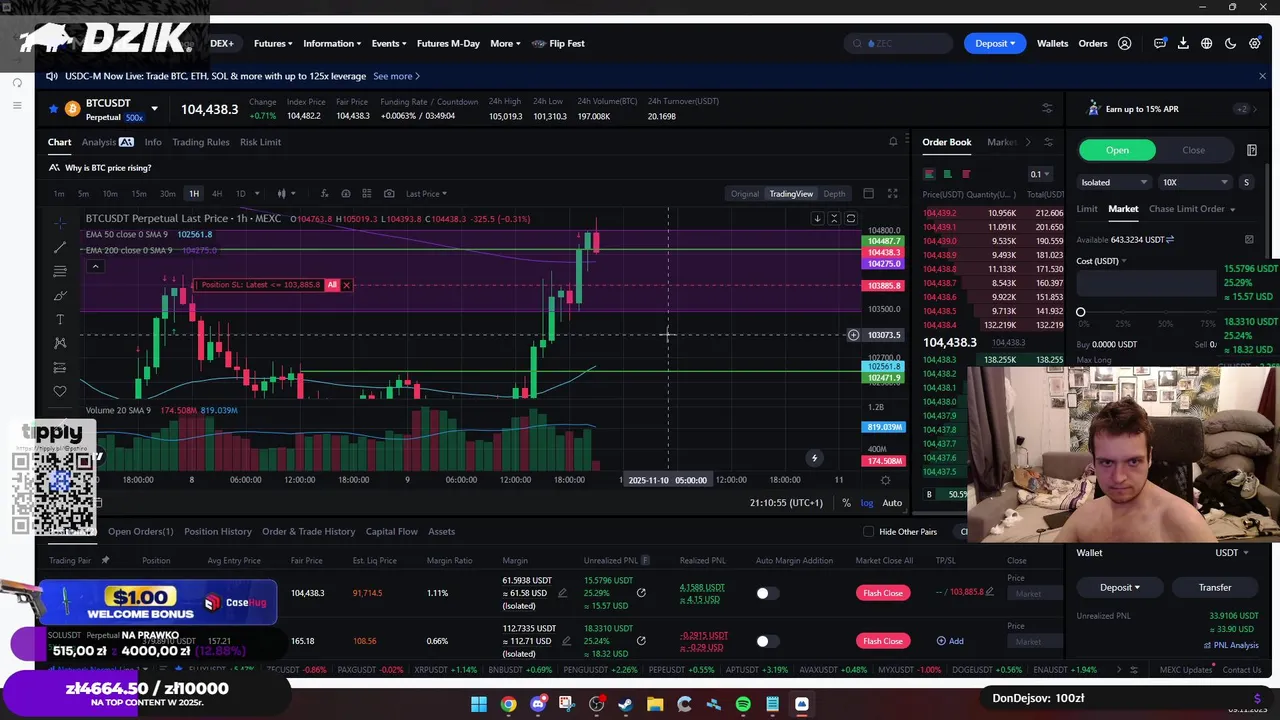The image size is (1280, 720).
Task: Collapse the indicator legend chevron
Action: coord(95,266)
